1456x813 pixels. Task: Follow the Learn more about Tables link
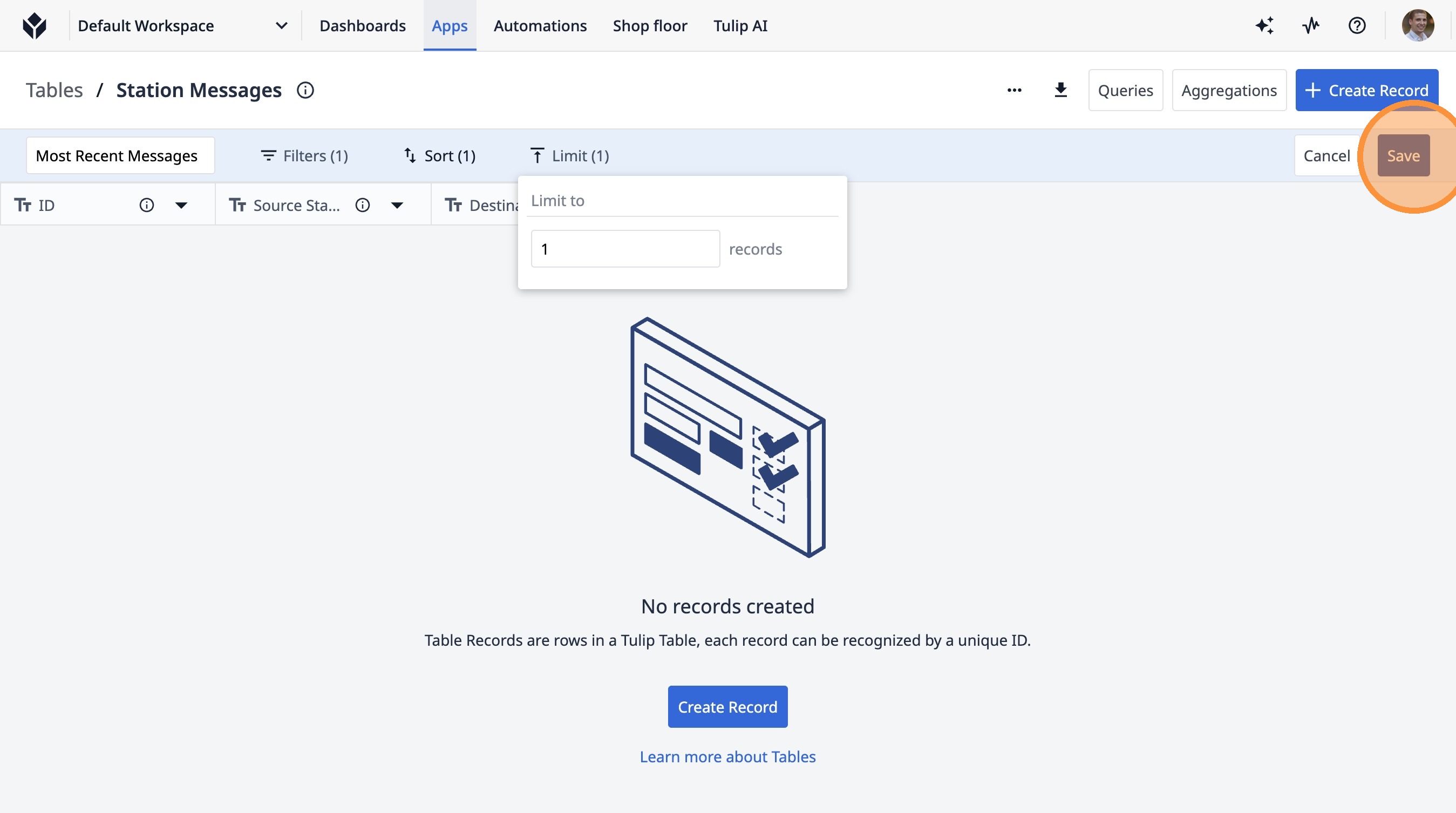[x=727, y=756]
